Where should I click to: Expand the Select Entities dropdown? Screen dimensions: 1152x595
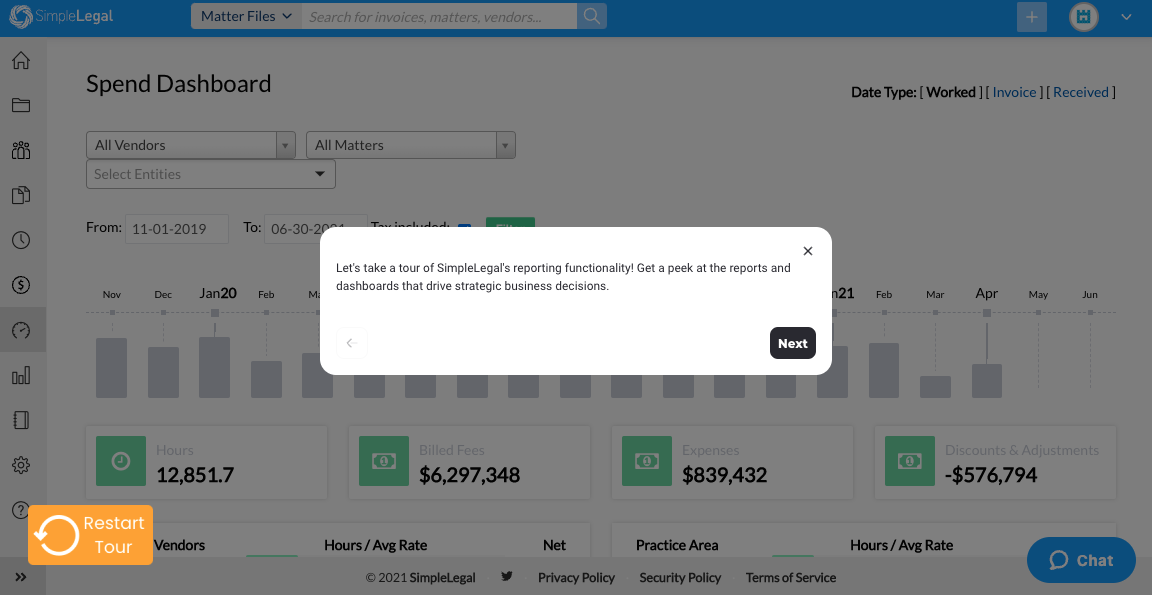(210, 174)
